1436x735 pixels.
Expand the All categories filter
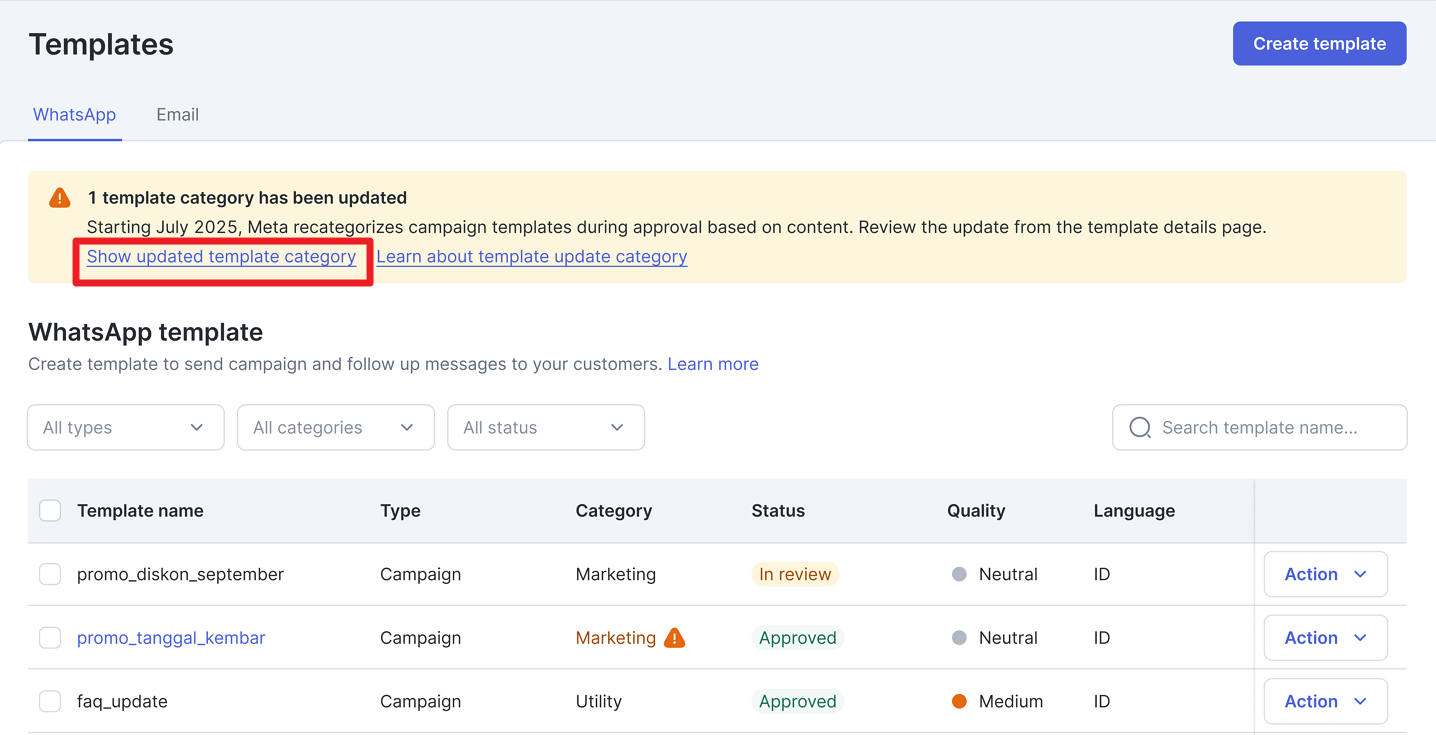335,428
